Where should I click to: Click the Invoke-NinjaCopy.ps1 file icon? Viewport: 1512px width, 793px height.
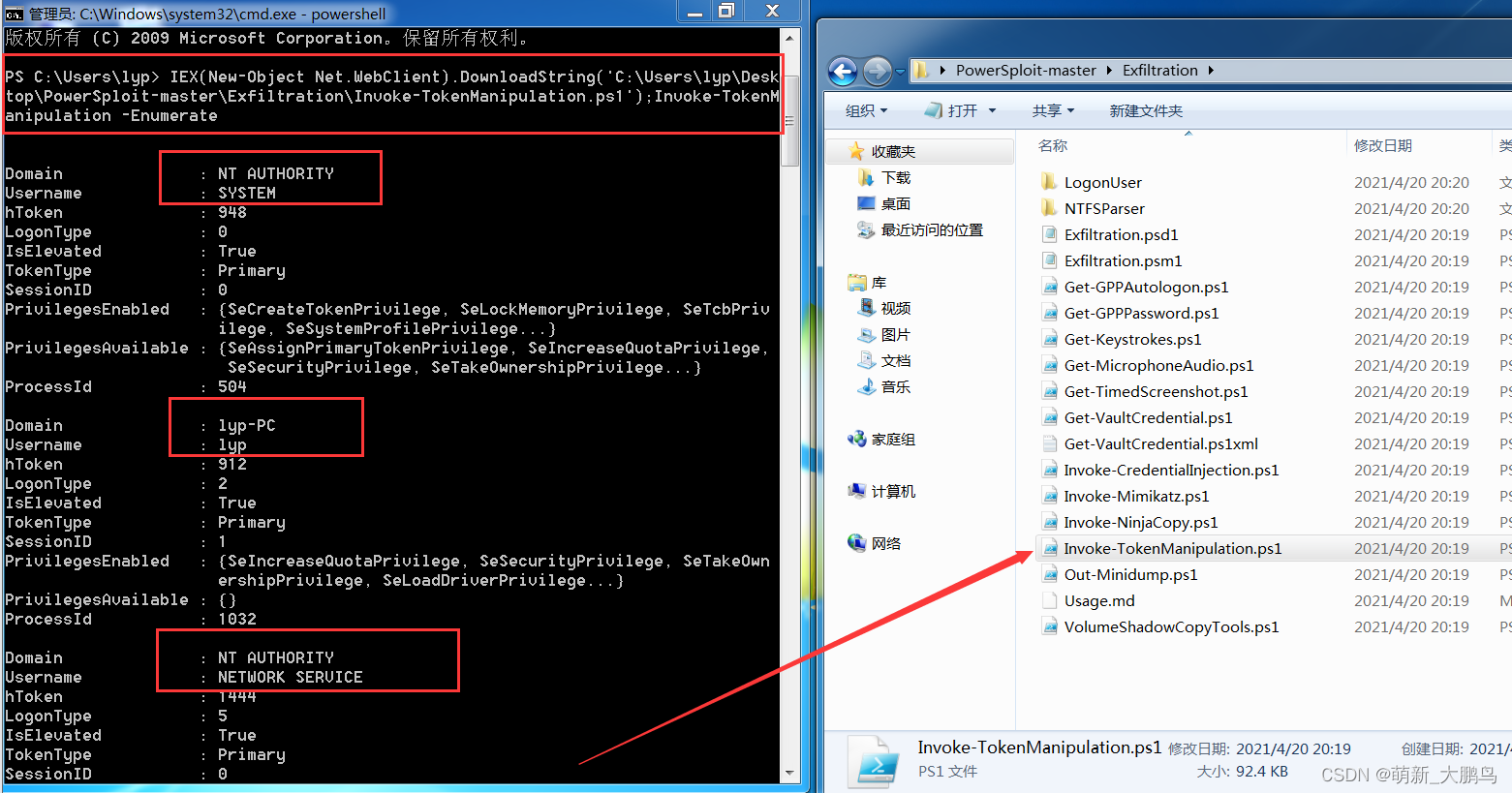(x=1049, y=522)
